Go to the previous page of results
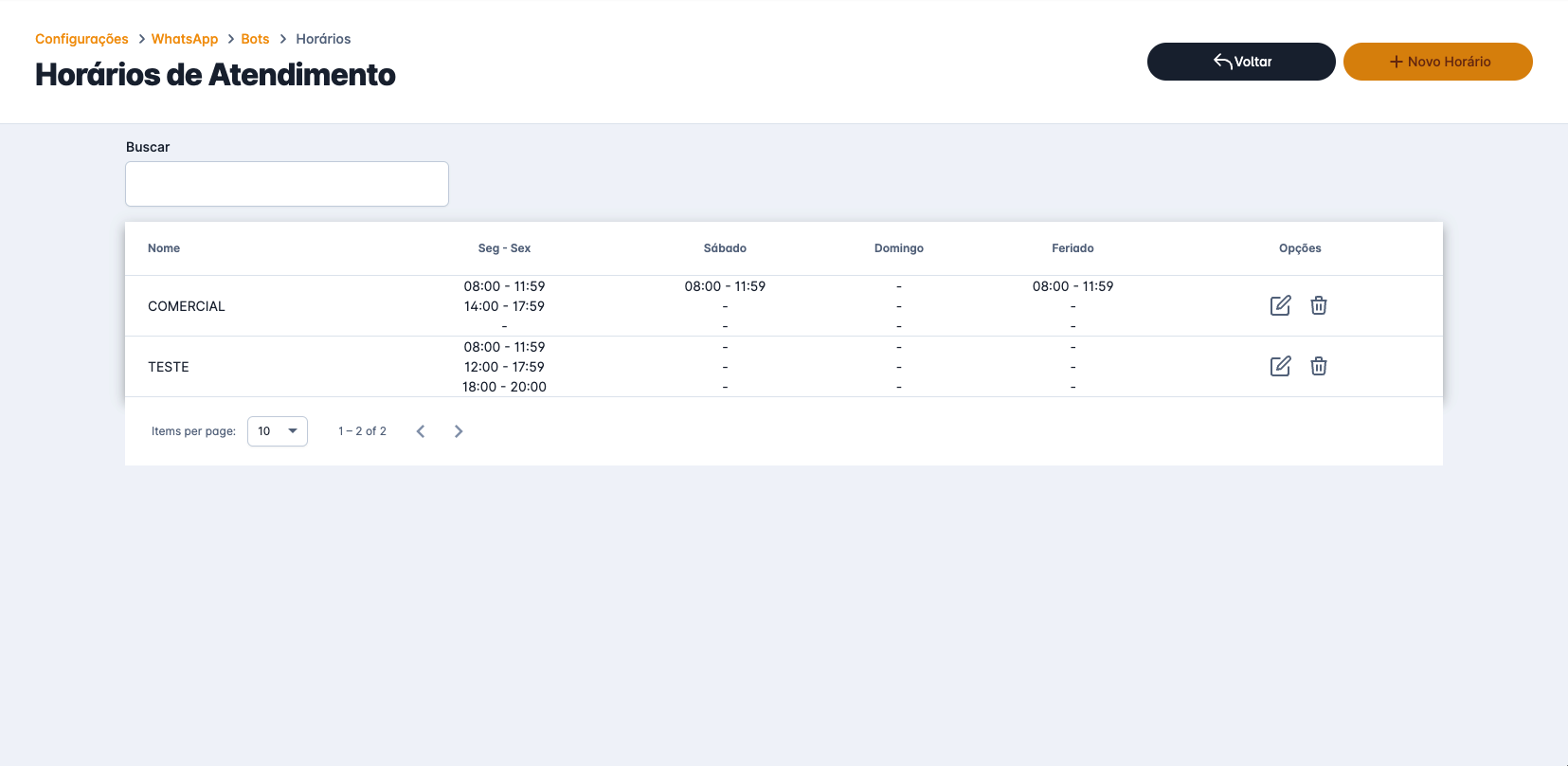Viewport: 1568px width, 766px height. (x=421, y=431)
